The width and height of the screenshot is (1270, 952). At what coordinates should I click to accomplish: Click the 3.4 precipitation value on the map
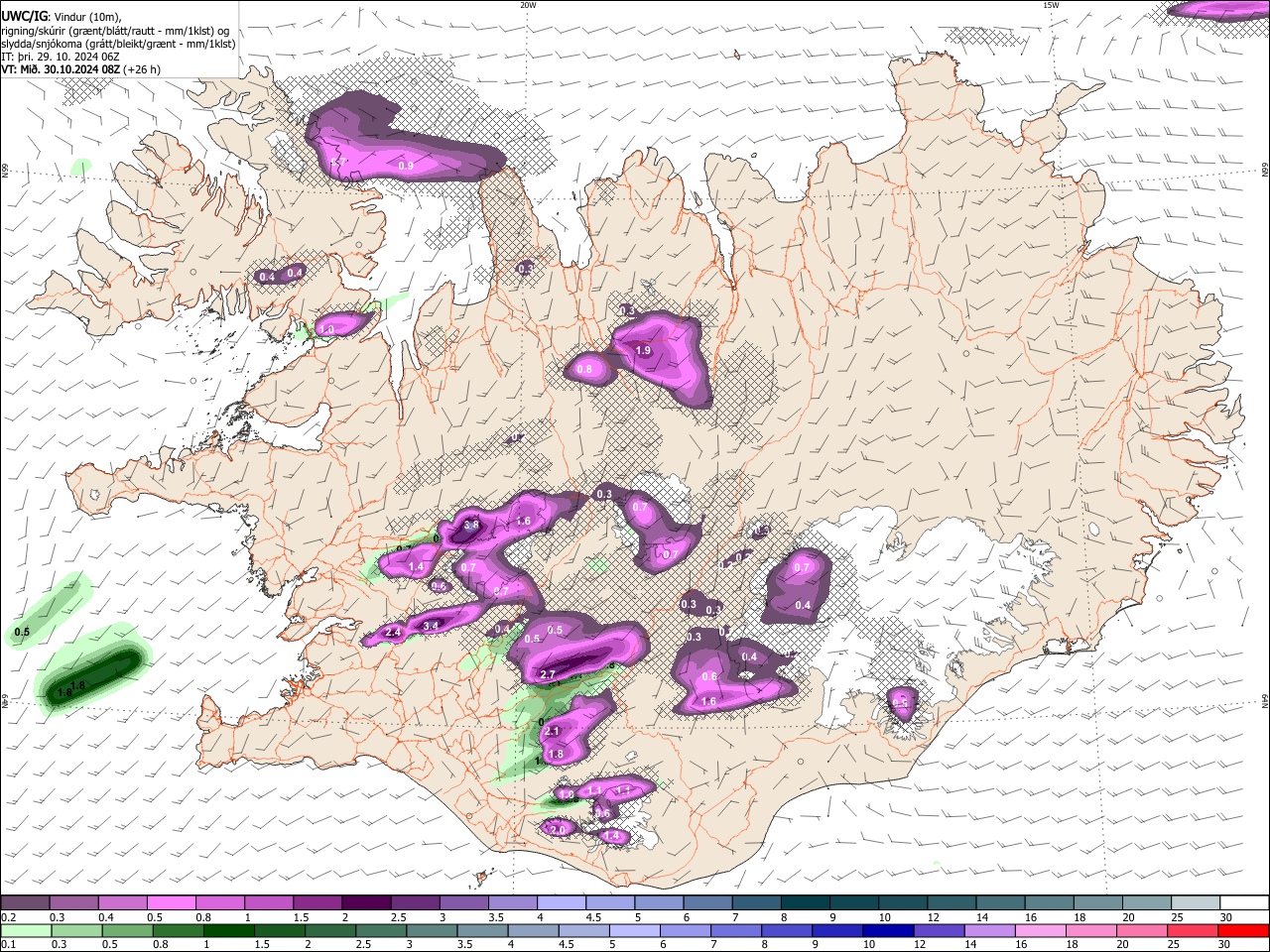click(x=431, y=626)
